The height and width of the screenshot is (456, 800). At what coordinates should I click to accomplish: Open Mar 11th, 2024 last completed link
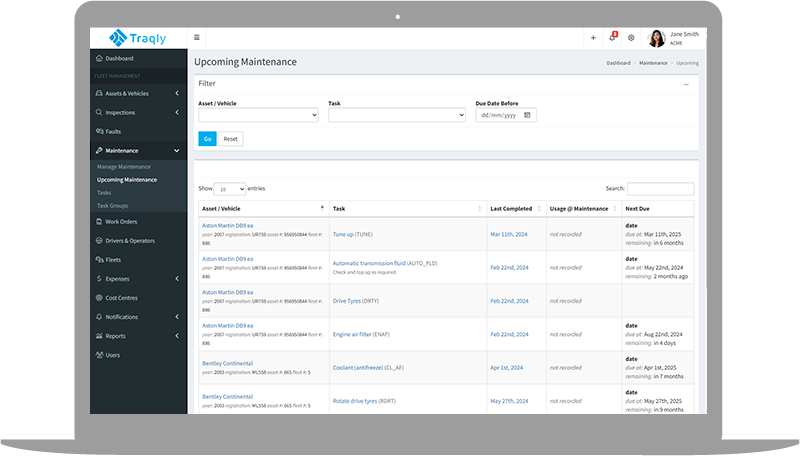tap(509, 234)
